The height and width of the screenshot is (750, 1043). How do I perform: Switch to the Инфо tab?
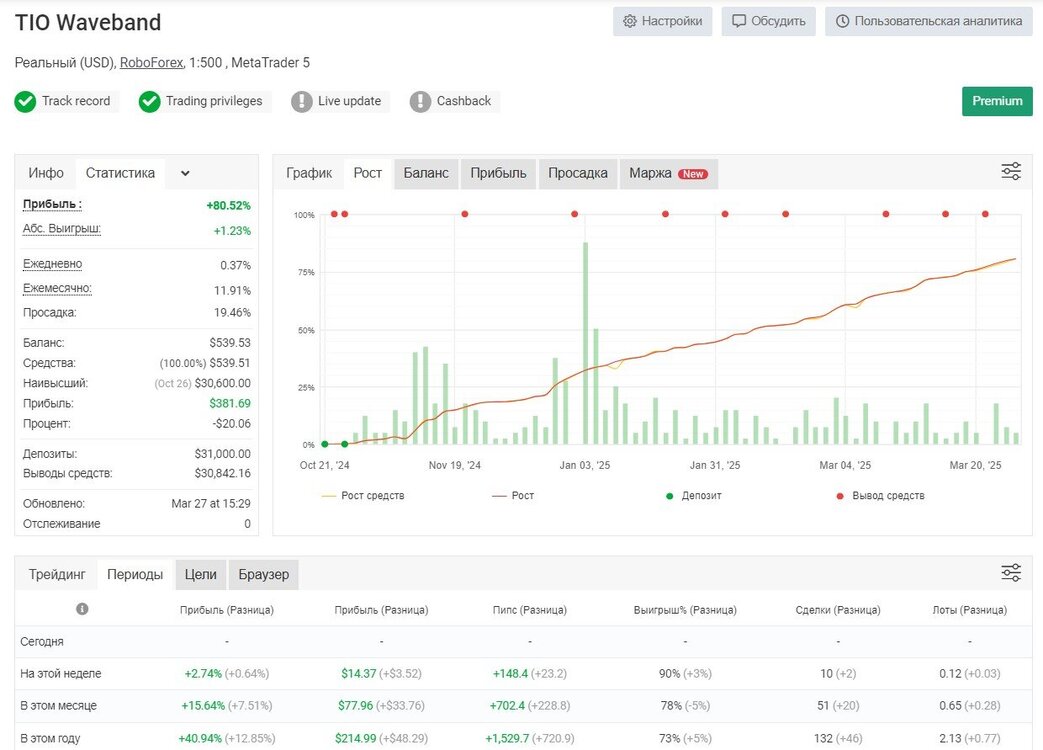[46, 173]
